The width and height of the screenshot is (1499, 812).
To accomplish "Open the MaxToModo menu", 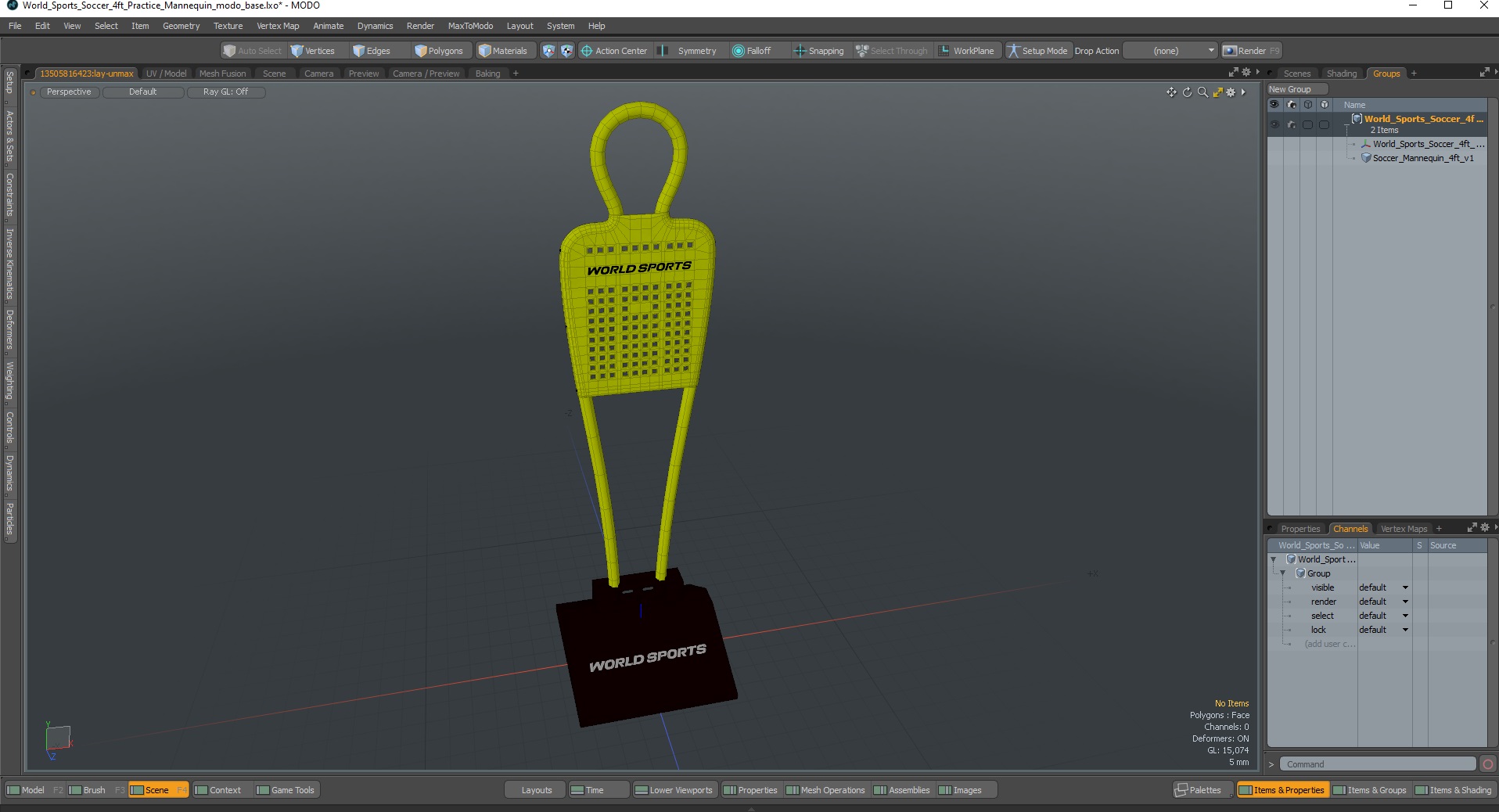I will click(470, 26).
